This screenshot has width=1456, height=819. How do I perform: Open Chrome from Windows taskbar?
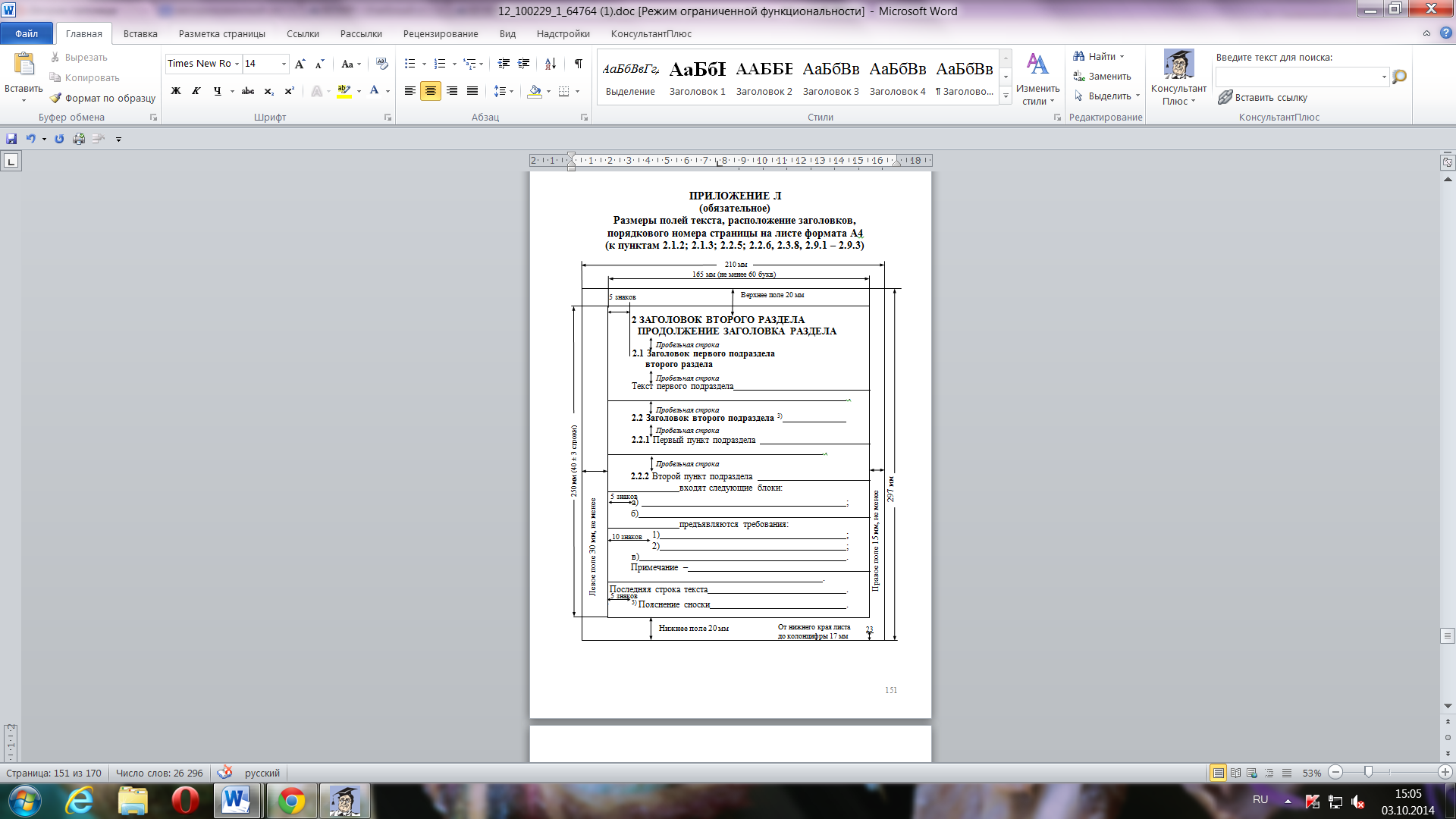point(291,801)
